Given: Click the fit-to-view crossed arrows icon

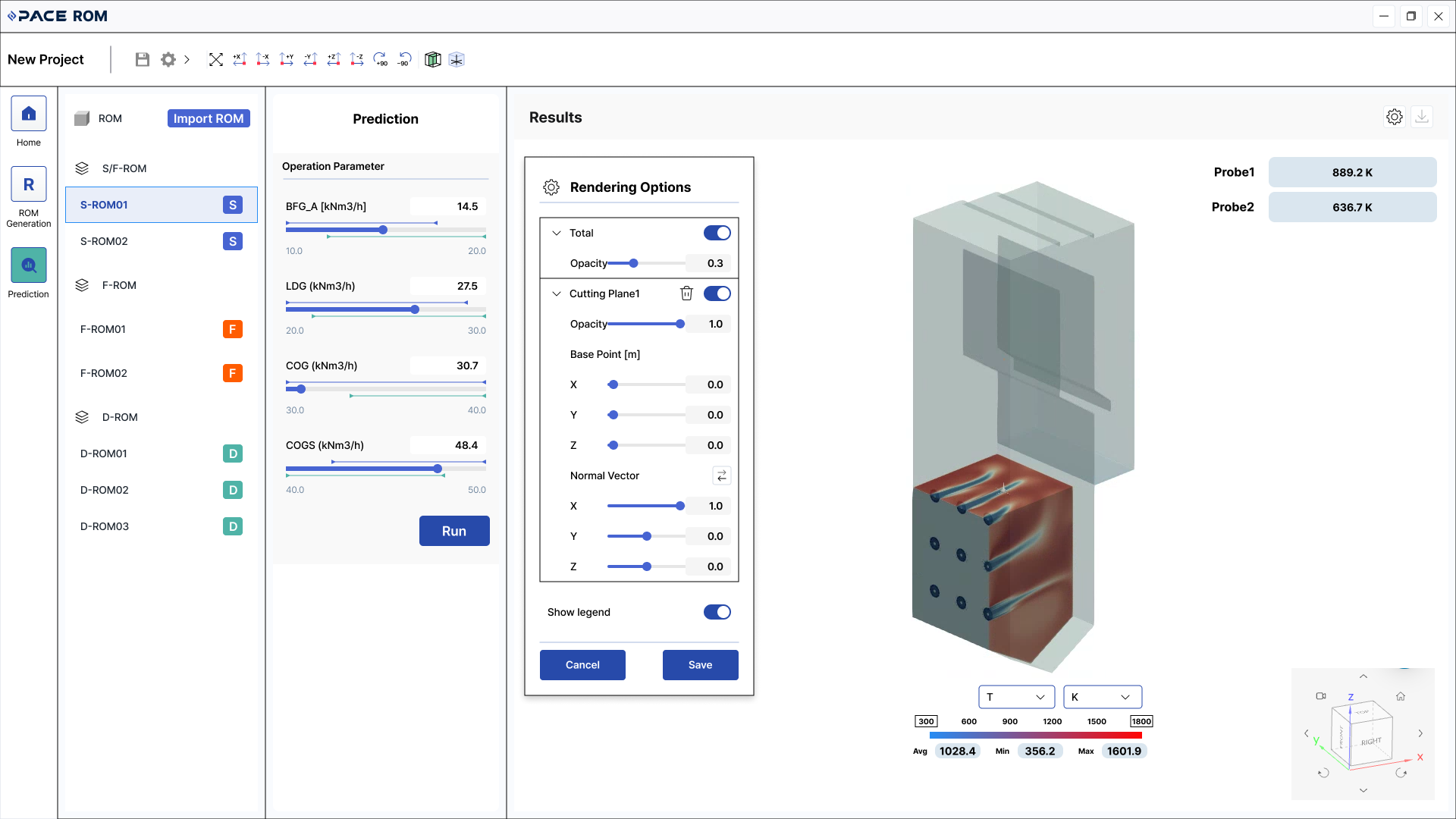Looking at the screenshot, I should click(x=216, y=59).
